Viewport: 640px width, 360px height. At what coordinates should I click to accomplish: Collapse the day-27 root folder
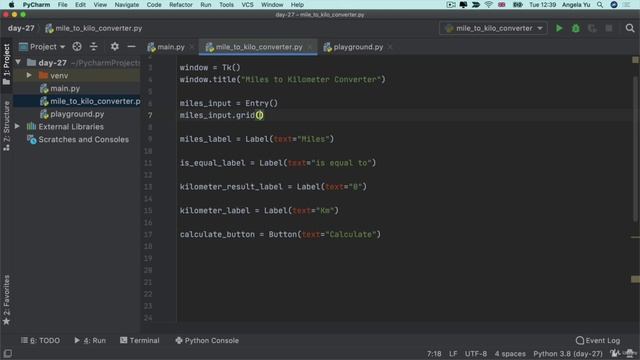pos(18,62)
